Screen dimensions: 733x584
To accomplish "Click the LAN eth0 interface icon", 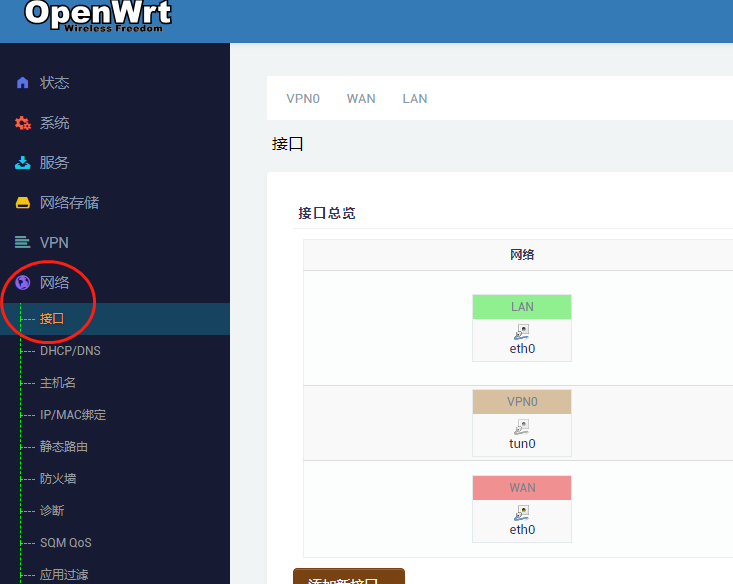I will 521,332.
